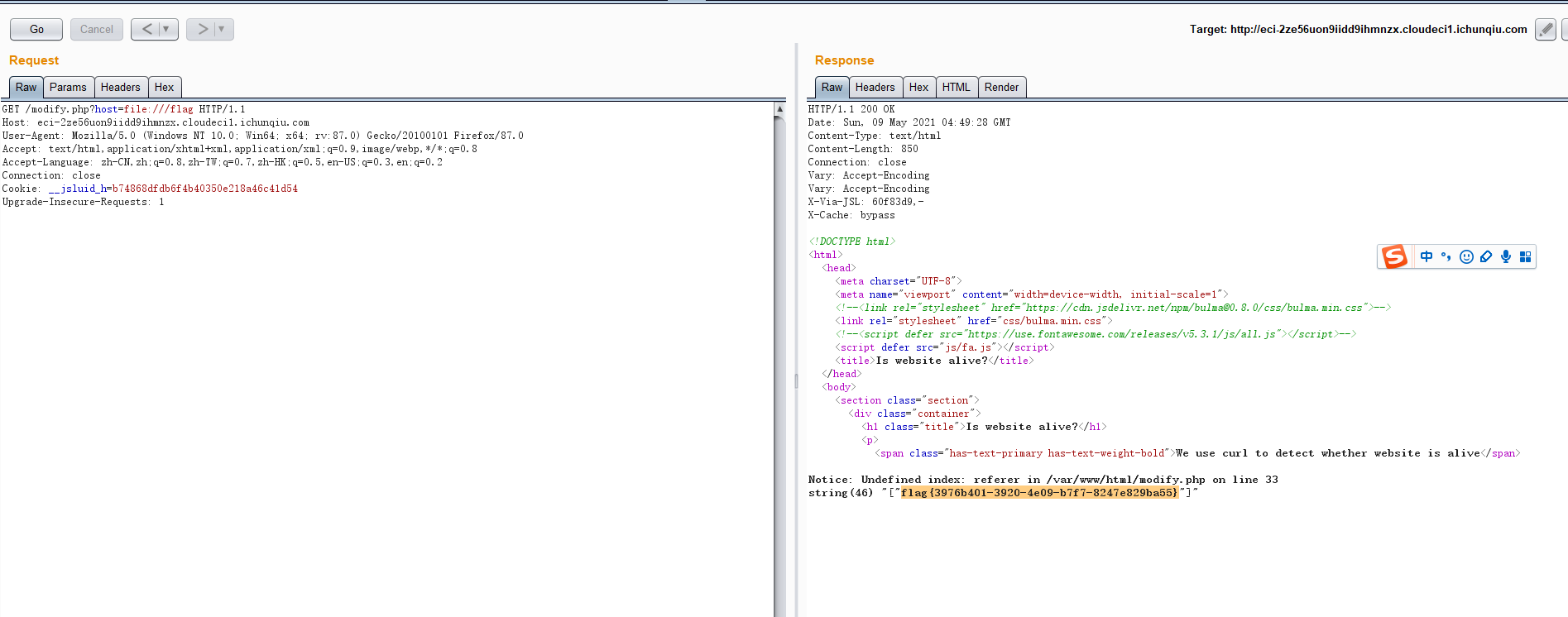
Task: Click the Request panel heading
Action: [34, 60]
